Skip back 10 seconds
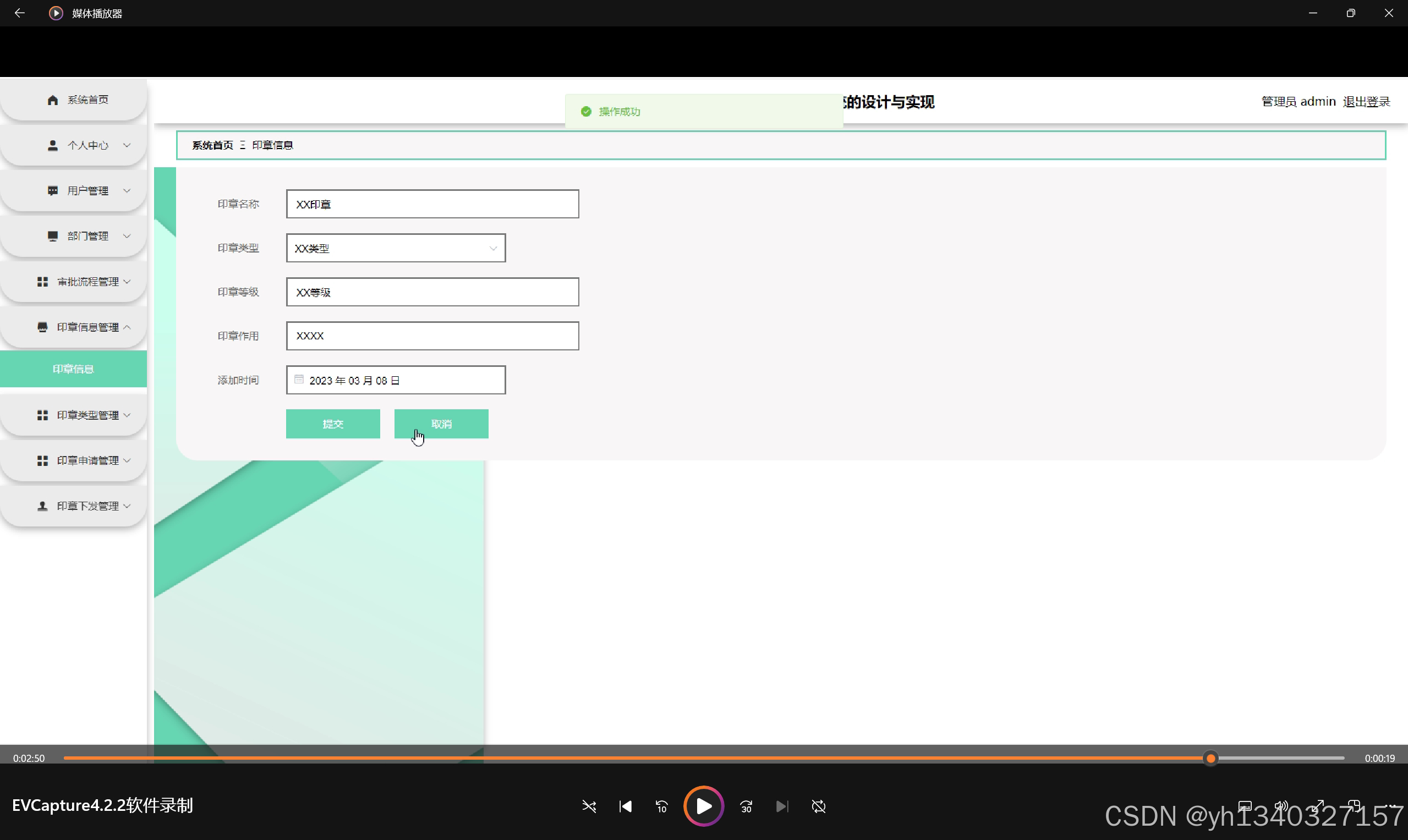 click(x=662, y=806)
